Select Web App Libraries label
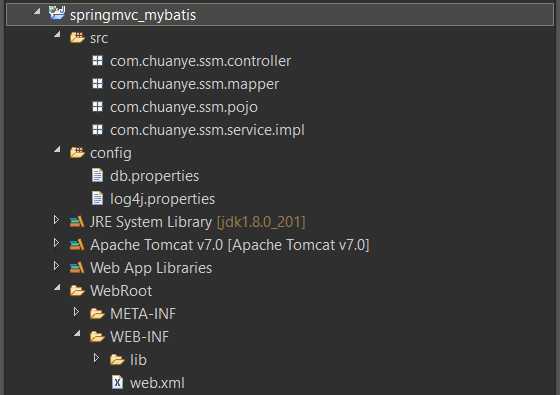Image resolution: width=560 pixels, height=395 pixels. [151, 268]
